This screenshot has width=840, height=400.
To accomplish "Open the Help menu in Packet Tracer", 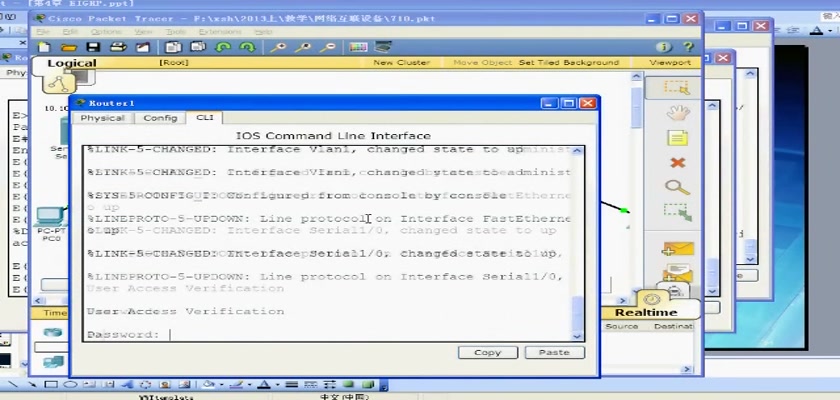I will pos(263,32).
